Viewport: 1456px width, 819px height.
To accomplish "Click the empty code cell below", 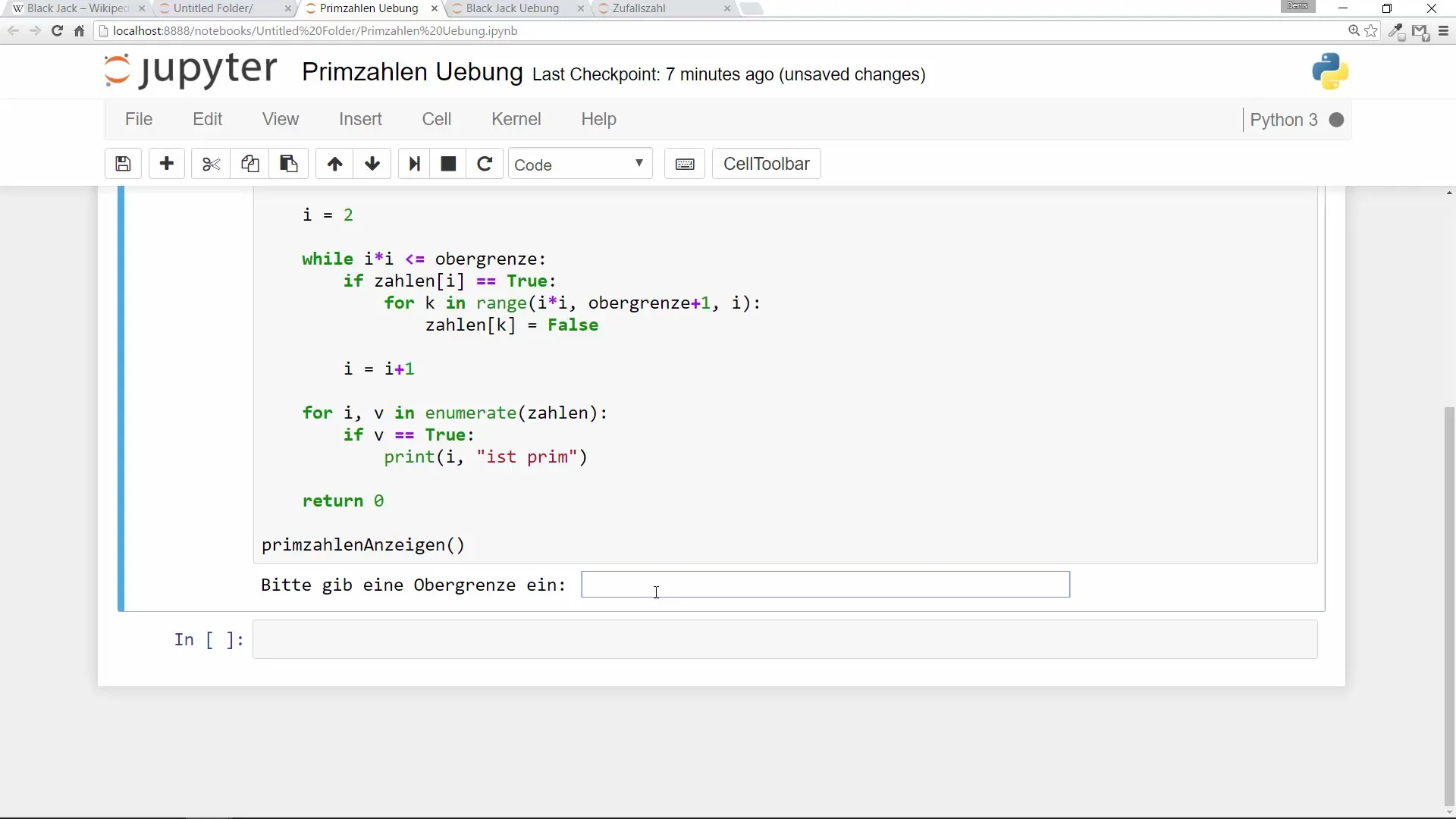I will (x=785, y=639).
